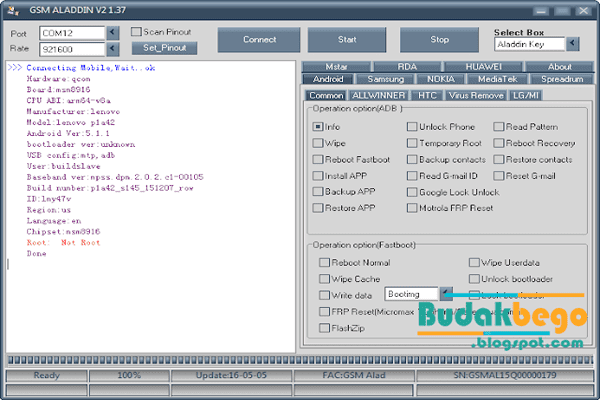Expand the Select Box dropdown arrow
600x400 pixels.
tap(572, 44)
